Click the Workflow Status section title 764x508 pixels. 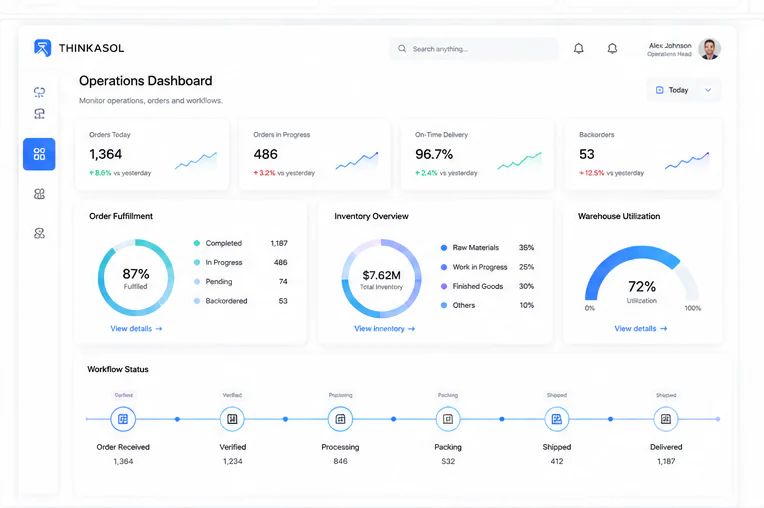pos(118,369)
